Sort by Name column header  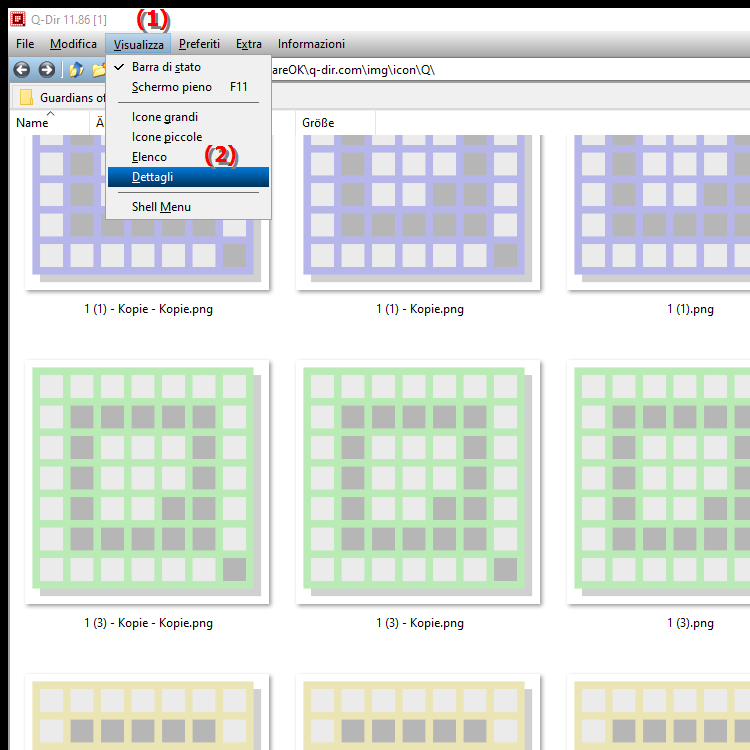pyautogui.click(x=50, y=123)
